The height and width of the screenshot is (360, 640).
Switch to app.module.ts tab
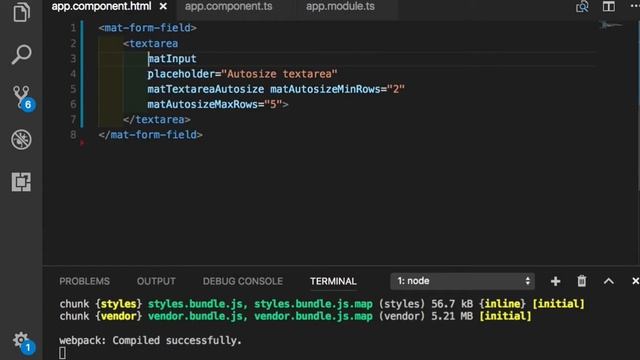[340, 7]
